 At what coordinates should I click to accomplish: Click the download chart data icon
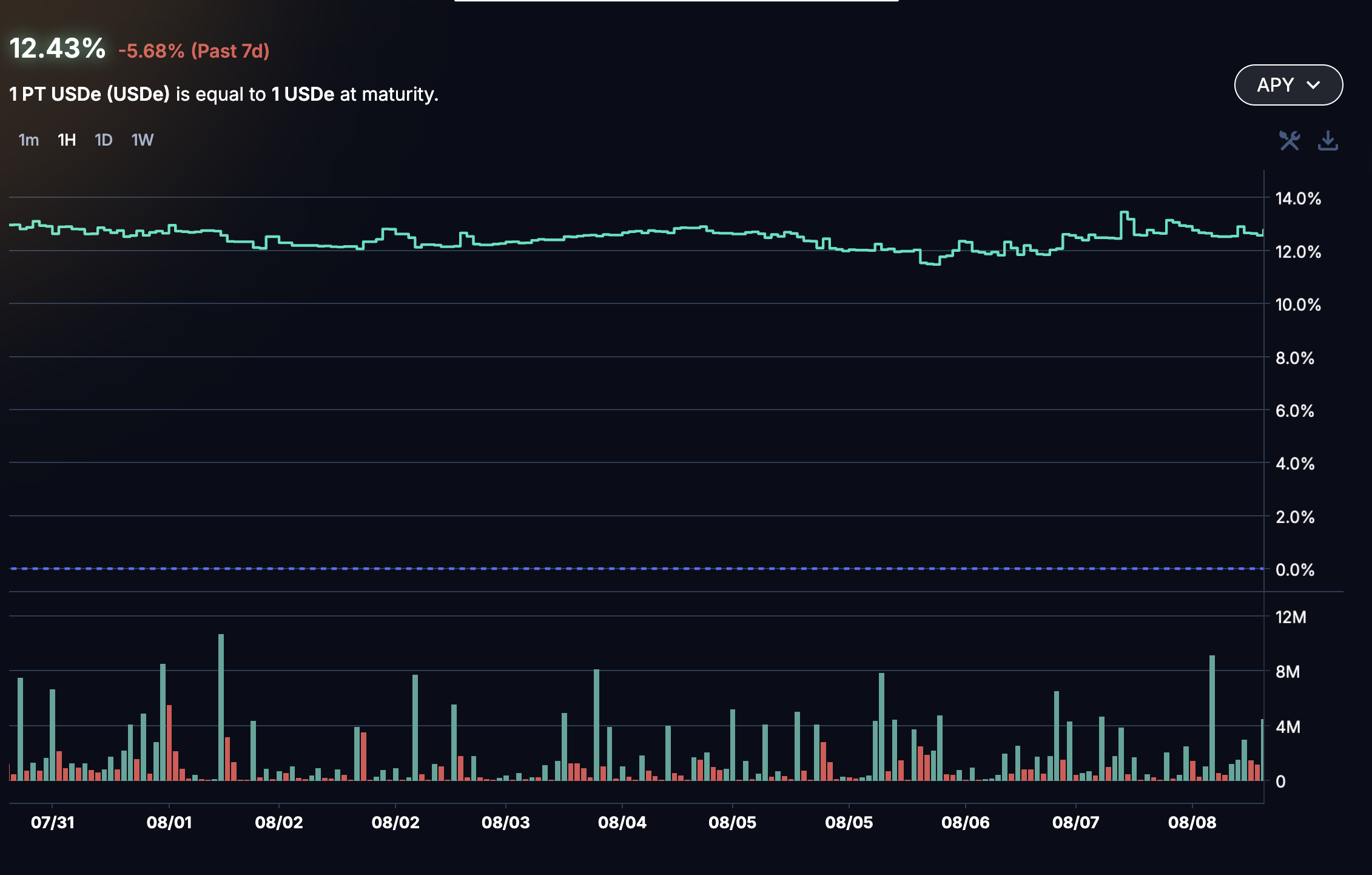click(x=1328, y=141)
